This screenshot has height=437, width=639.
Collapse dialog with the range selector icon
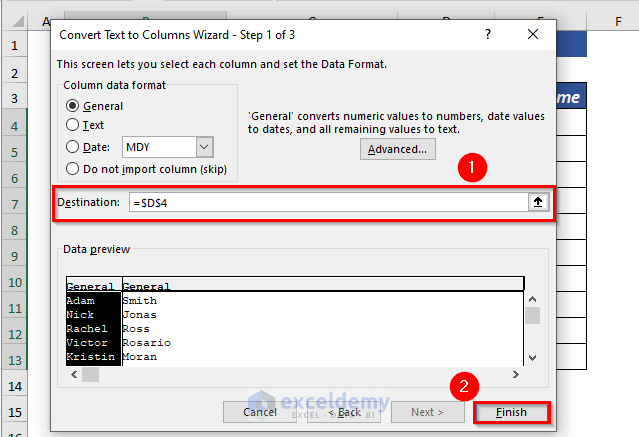click(538, 202)
